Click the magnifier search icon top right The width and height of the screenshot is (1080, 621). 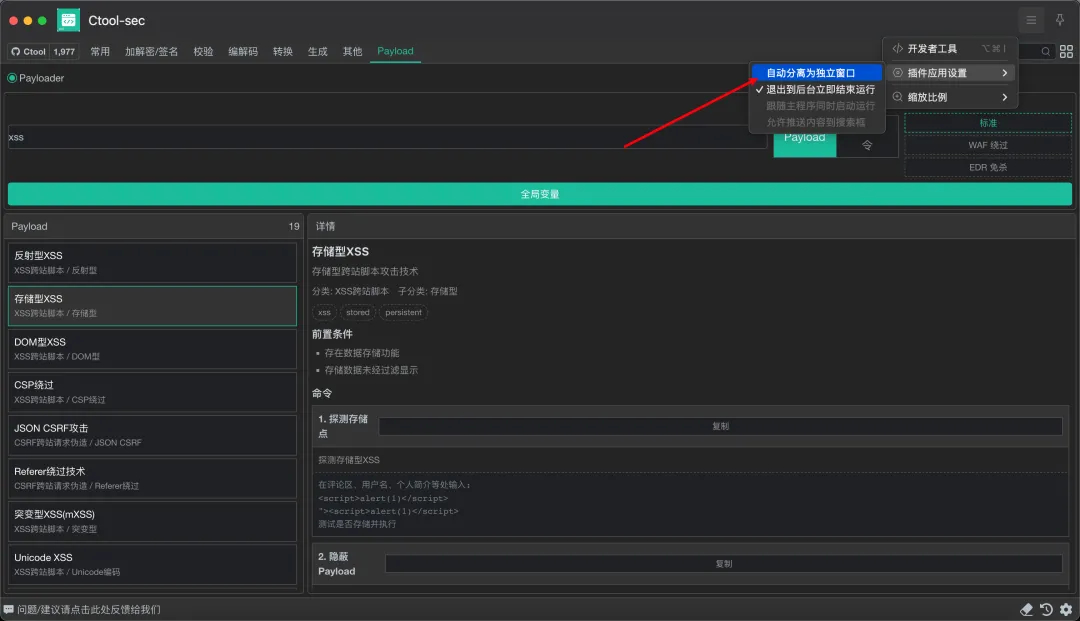tap(1046, 52)
